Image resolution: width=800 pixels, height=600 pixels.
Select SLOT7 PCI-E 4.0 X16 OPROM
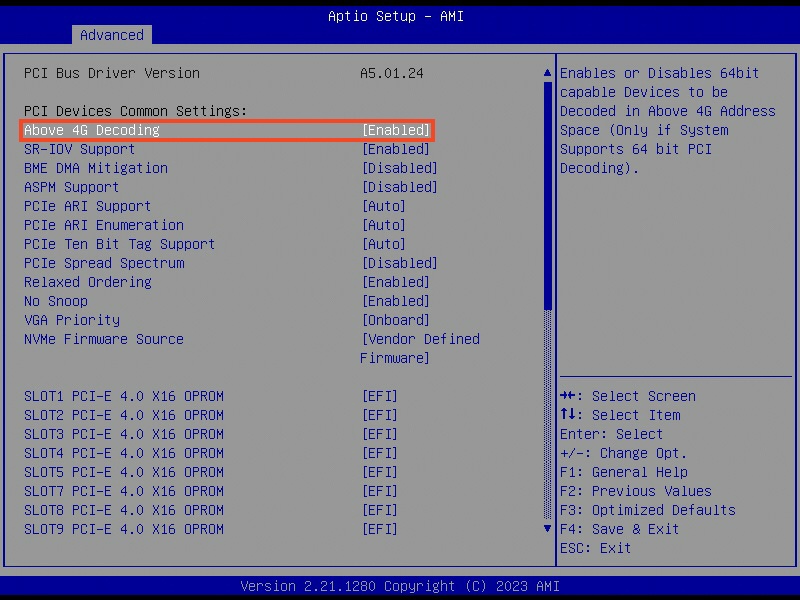pyautogui.click(x=211, y=491)
